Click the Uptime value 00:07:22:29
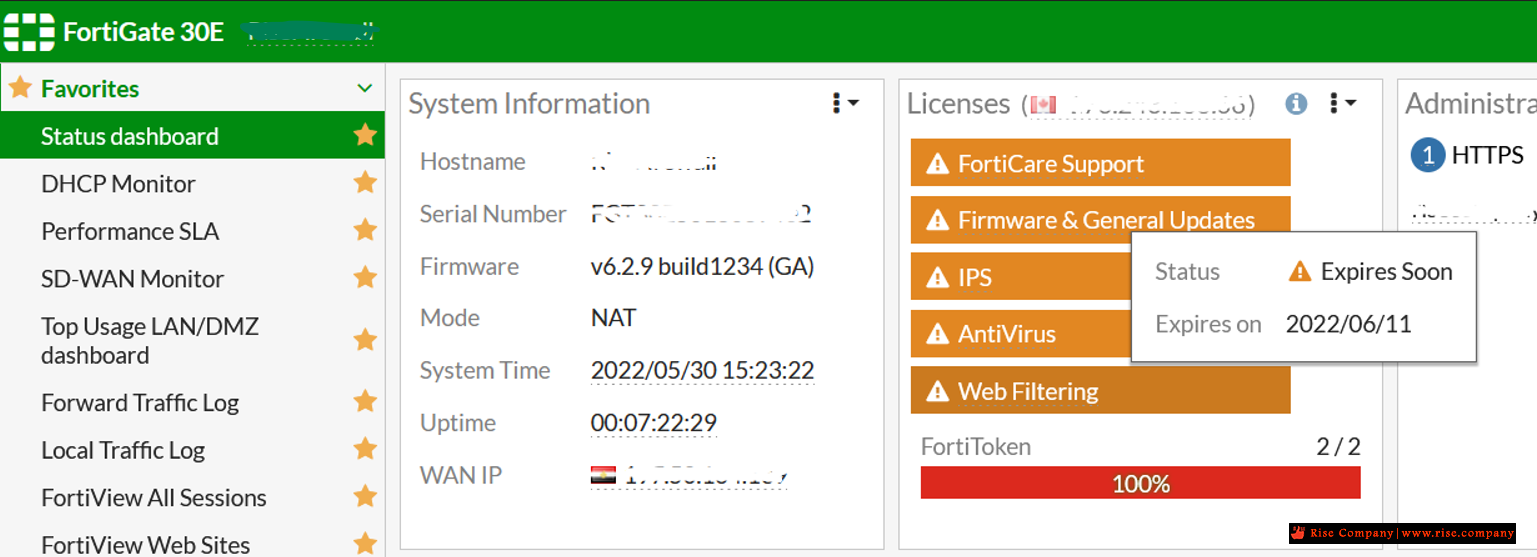Viewport: 1537px width, 557px height. click(654, 422)
